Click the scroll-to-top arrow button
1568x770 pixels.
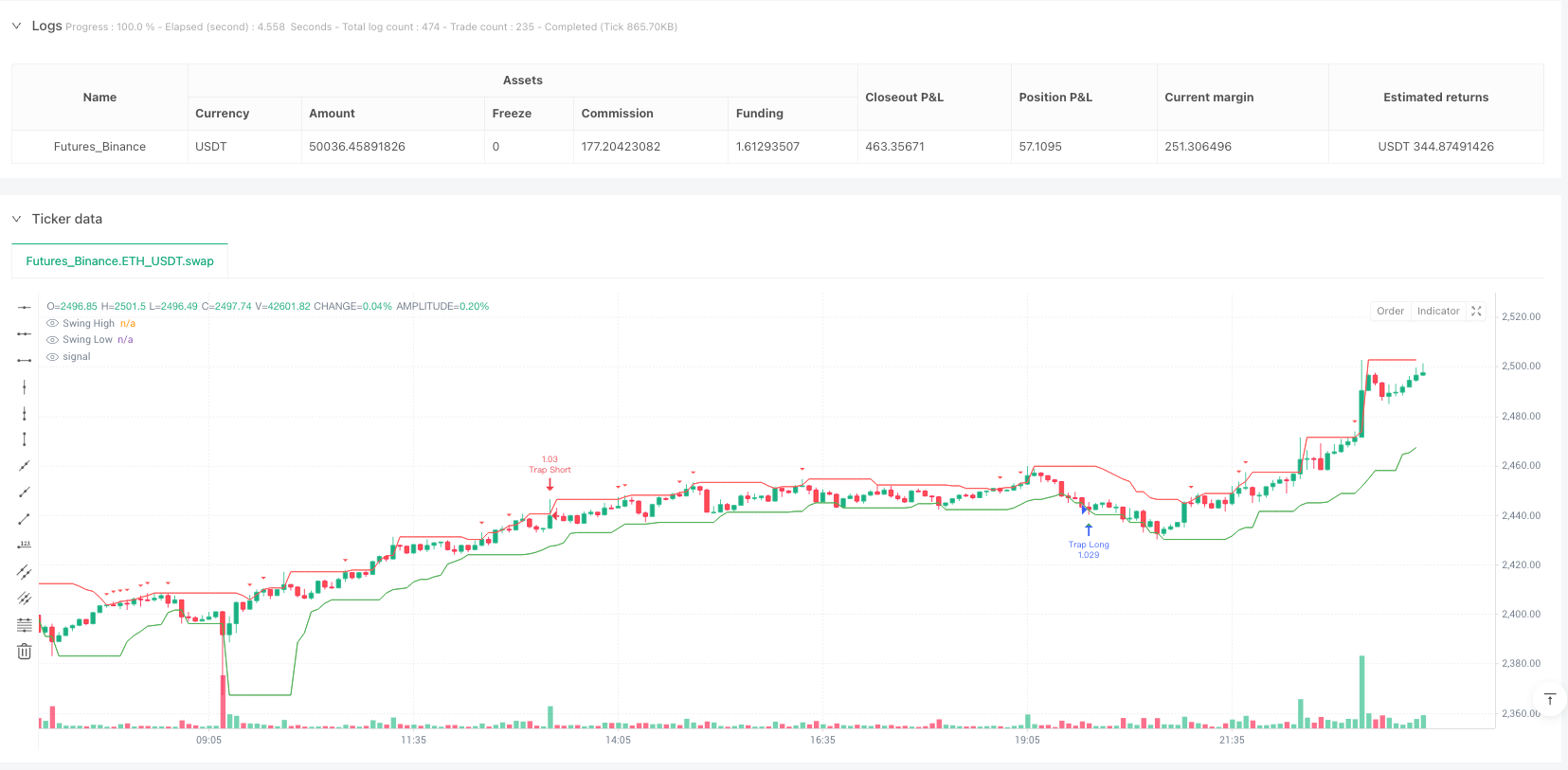[x=1550, y=699]
